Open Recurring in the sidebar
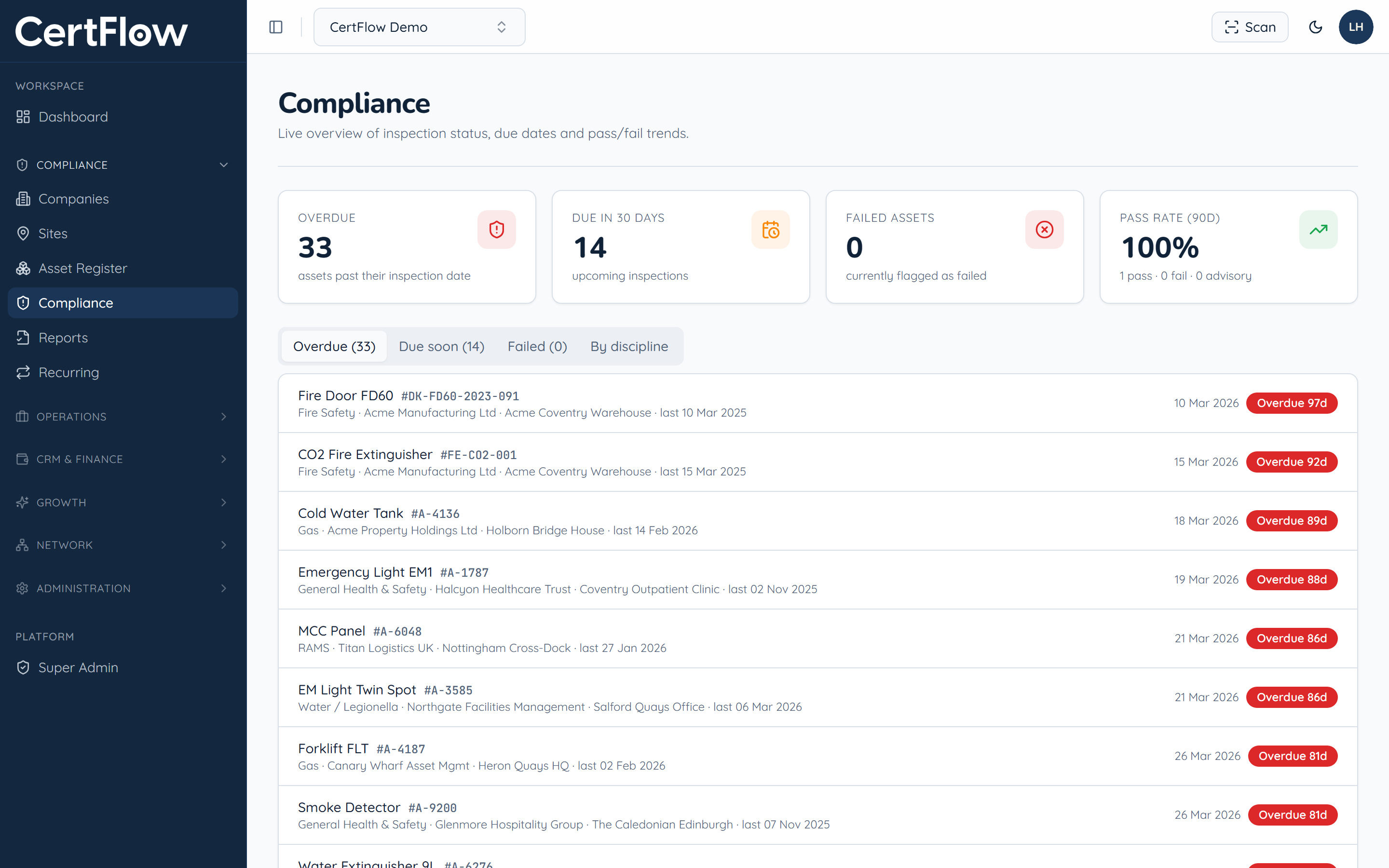Viewport: 1389px width, 868px height. [x=123, y=373]
